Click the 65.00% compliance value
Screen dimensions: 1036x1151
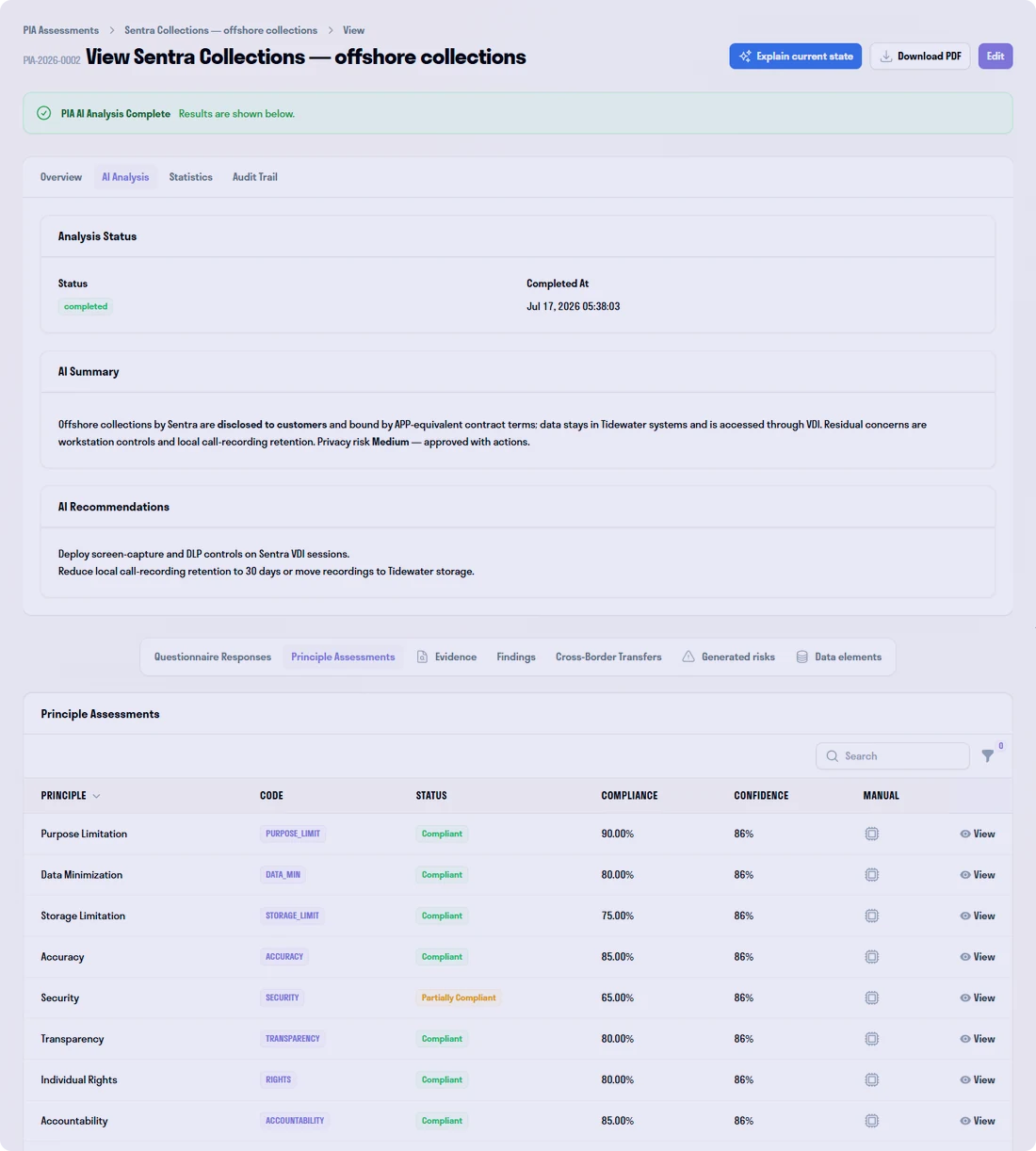(x=618, y=997)
